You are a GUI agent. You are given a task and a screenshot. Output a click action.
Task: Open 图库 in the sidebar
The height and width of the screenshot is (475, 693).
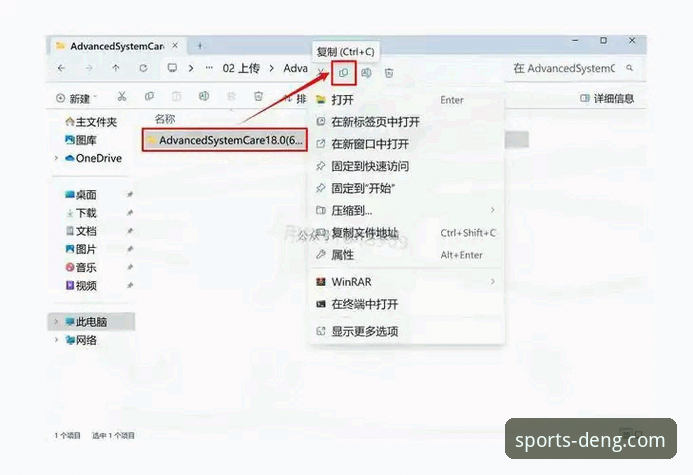[80, 140]
